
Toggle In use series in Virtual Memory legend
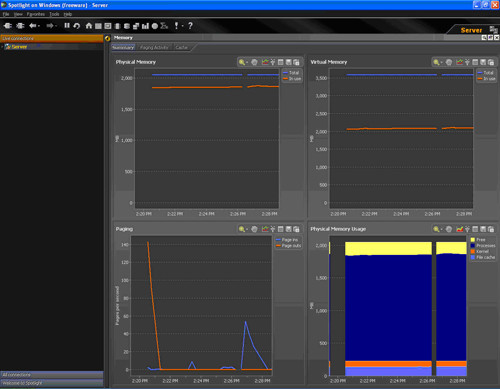pos(486,79)
